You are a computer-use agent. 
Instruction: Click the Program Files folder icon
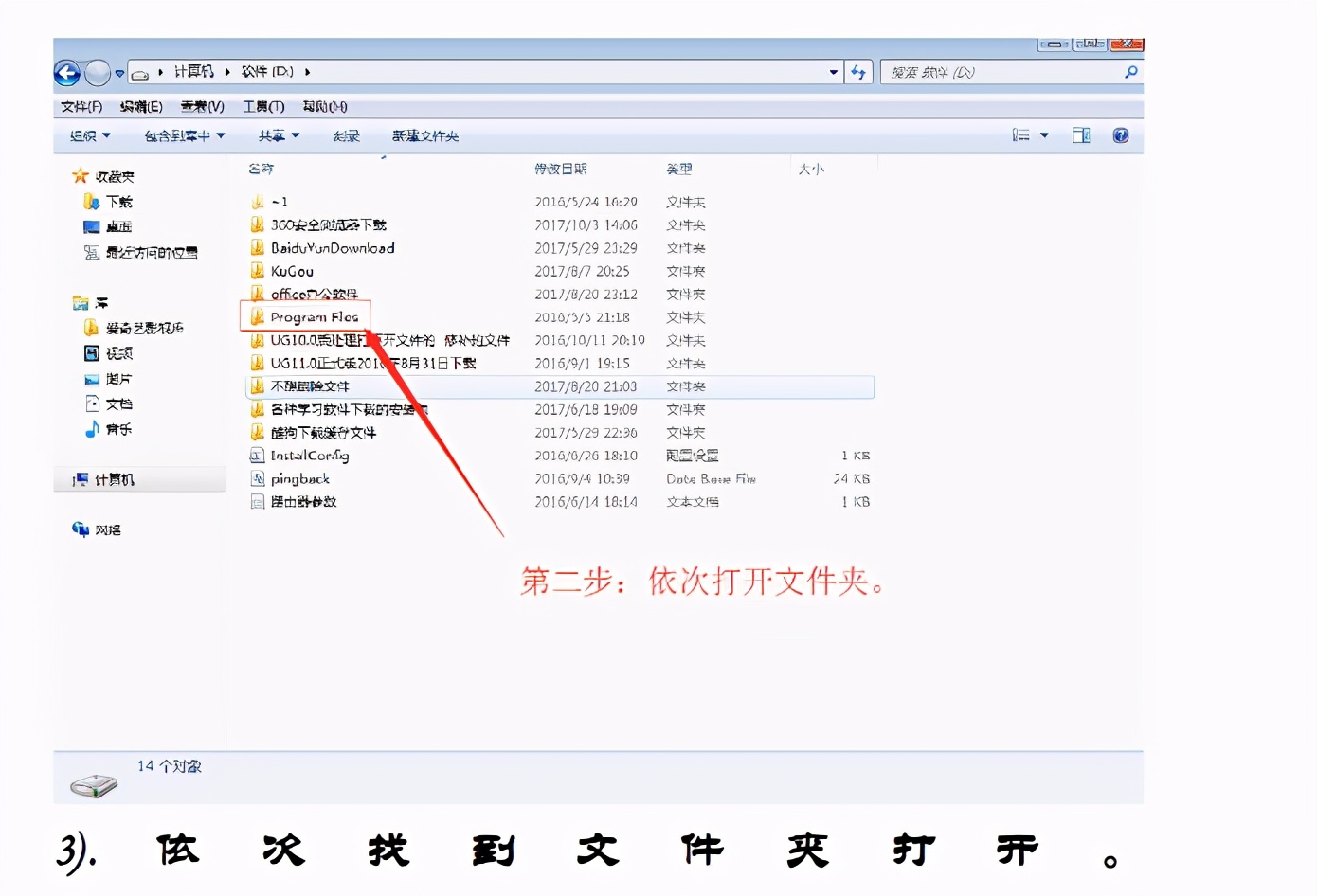(x=257, y=317)
